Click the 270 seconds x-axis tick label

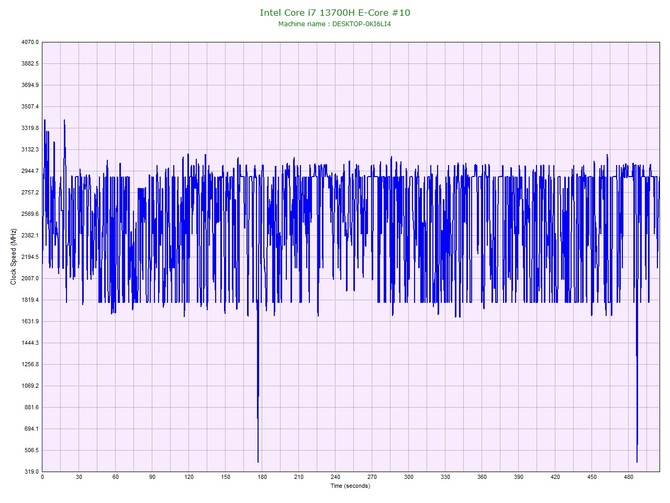(372, 477)
